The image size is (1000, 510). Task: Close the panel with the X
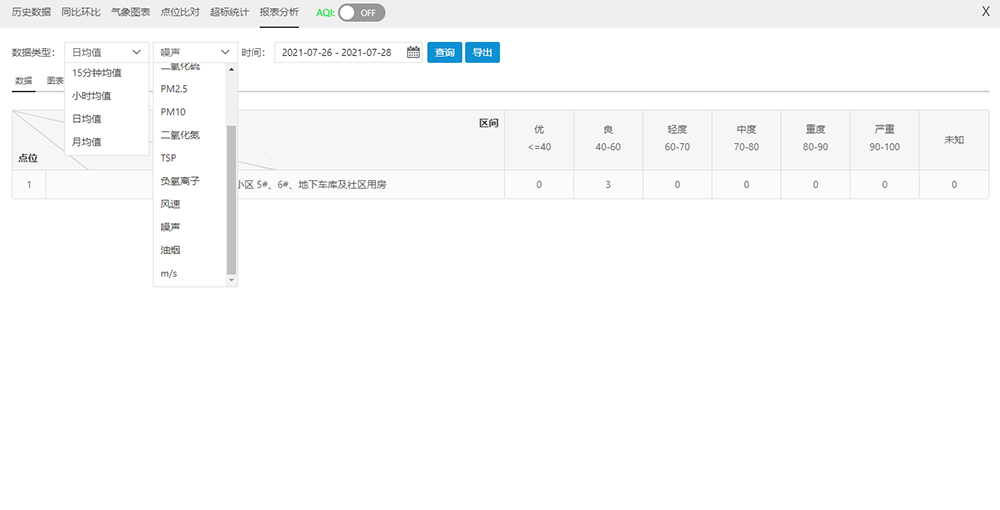[986, 12]
